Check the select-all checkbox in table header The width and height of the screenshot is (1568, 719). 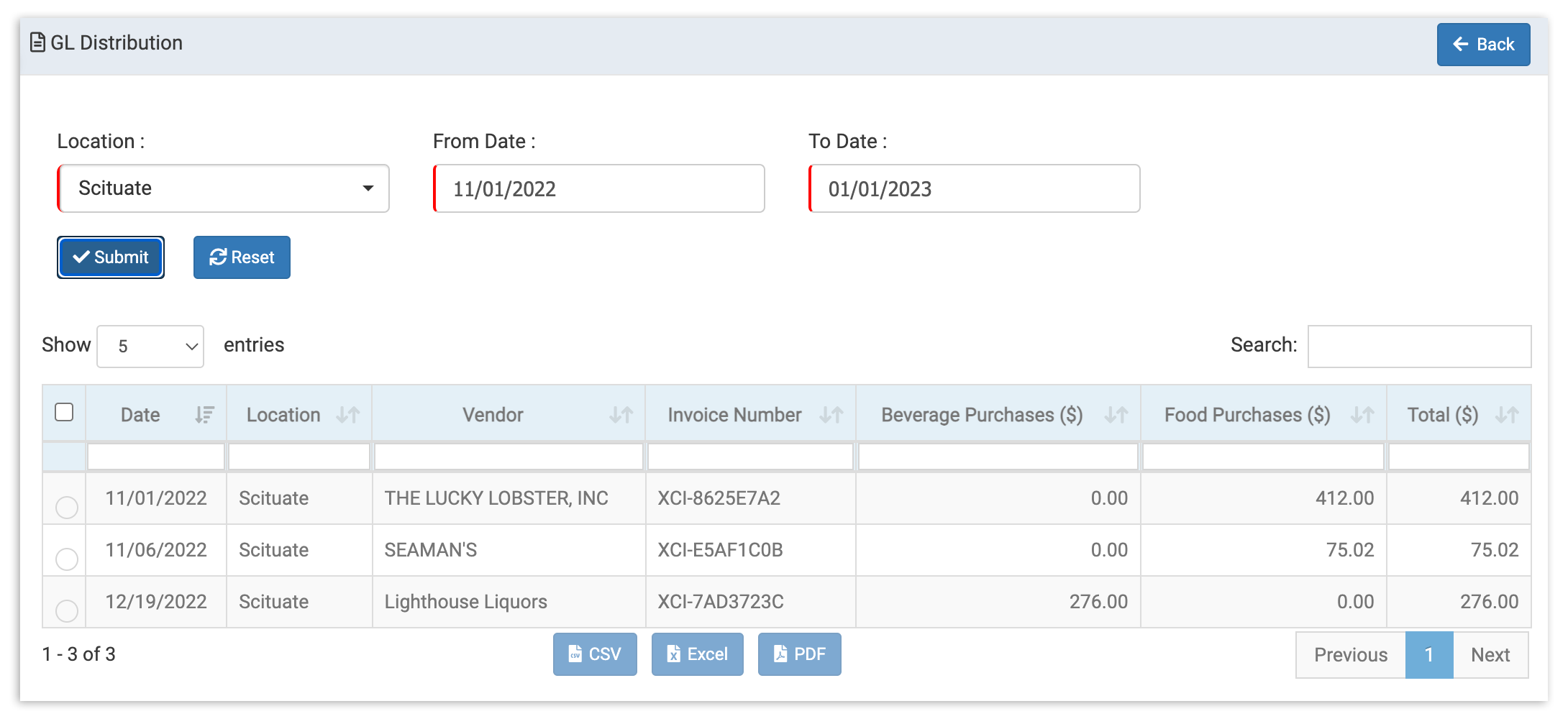65,410
